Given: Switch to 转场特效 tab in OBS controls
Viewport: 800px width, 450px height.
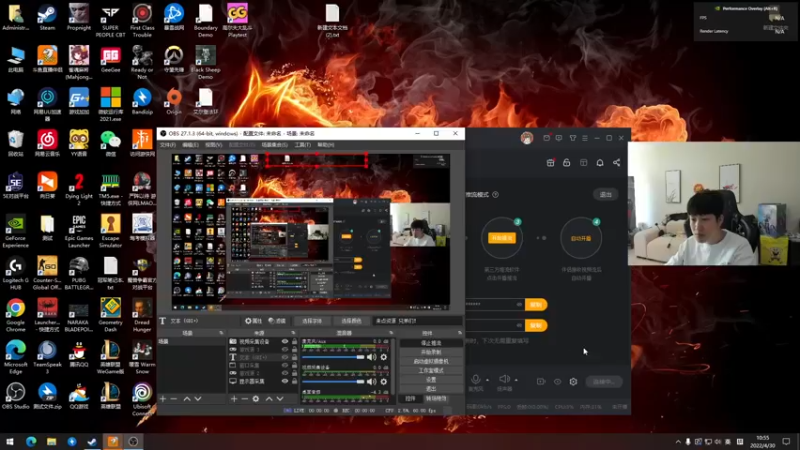Looking at the screenshot, I should pos(436,398).
